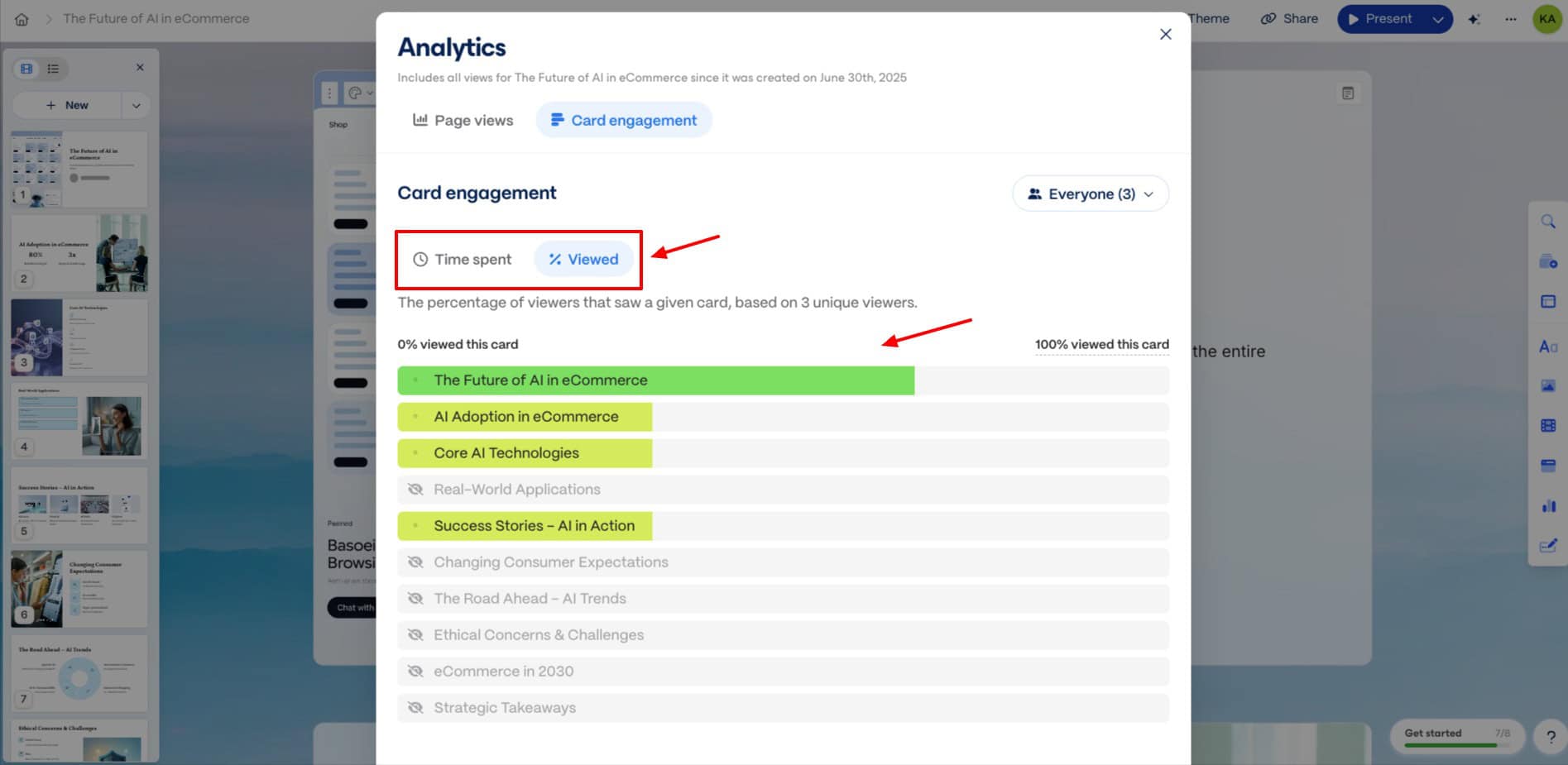The height and width of the screenshot is (765, 1568).
Task: Open the three-dot more options menu
Action: [1510, 19]
